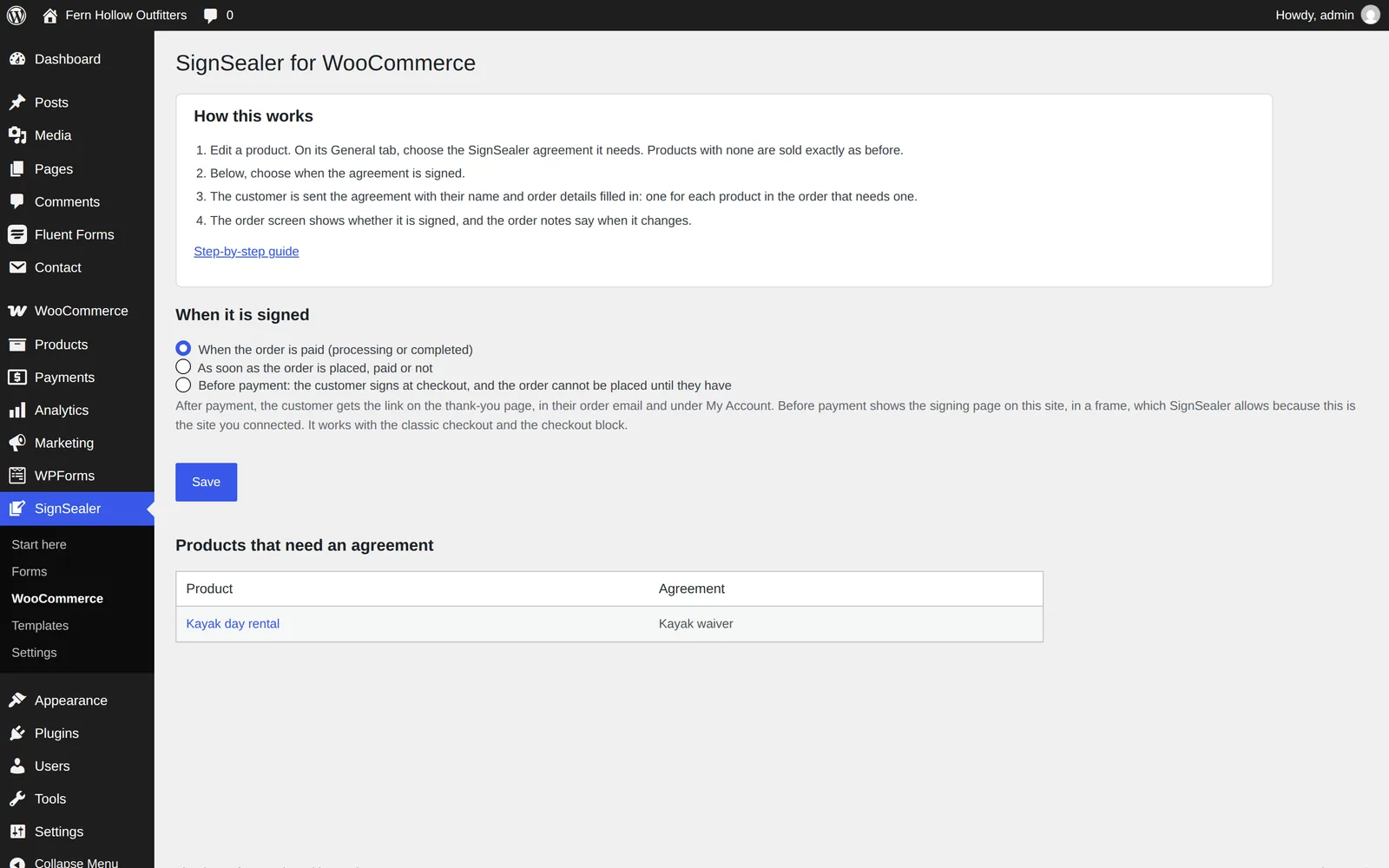1389x868 pixels.
Task: Click the WordPress logo icon
Action: 16,15
